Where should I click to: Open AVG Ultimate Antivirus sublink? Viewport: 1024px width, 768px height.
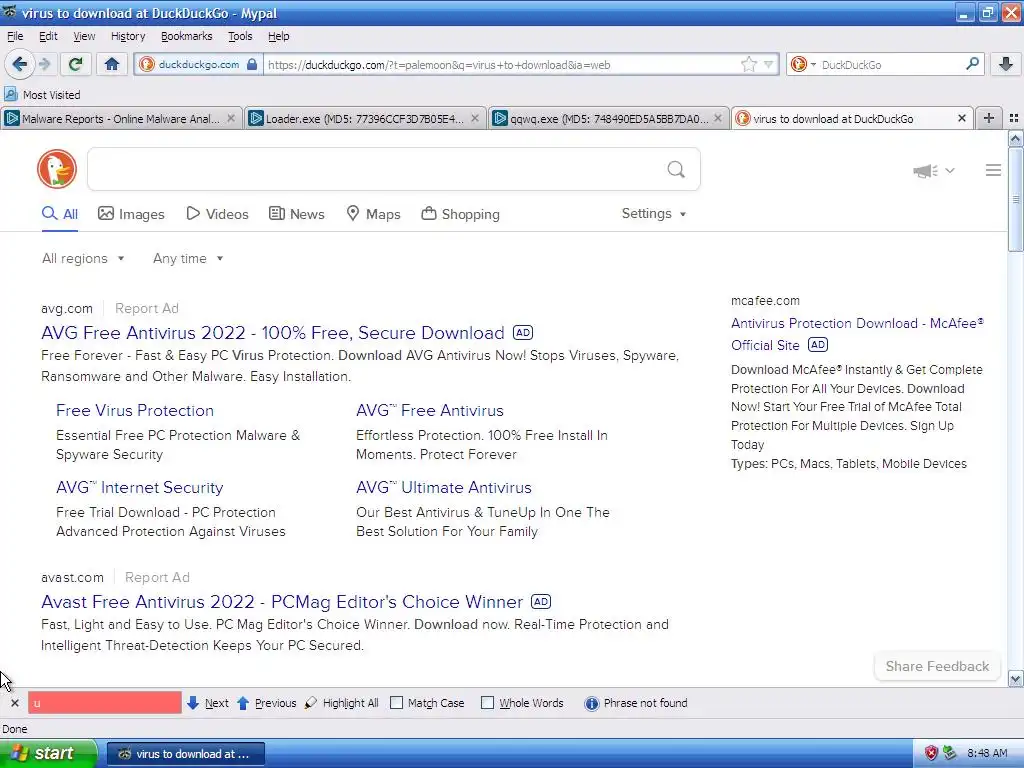point(444,488)
